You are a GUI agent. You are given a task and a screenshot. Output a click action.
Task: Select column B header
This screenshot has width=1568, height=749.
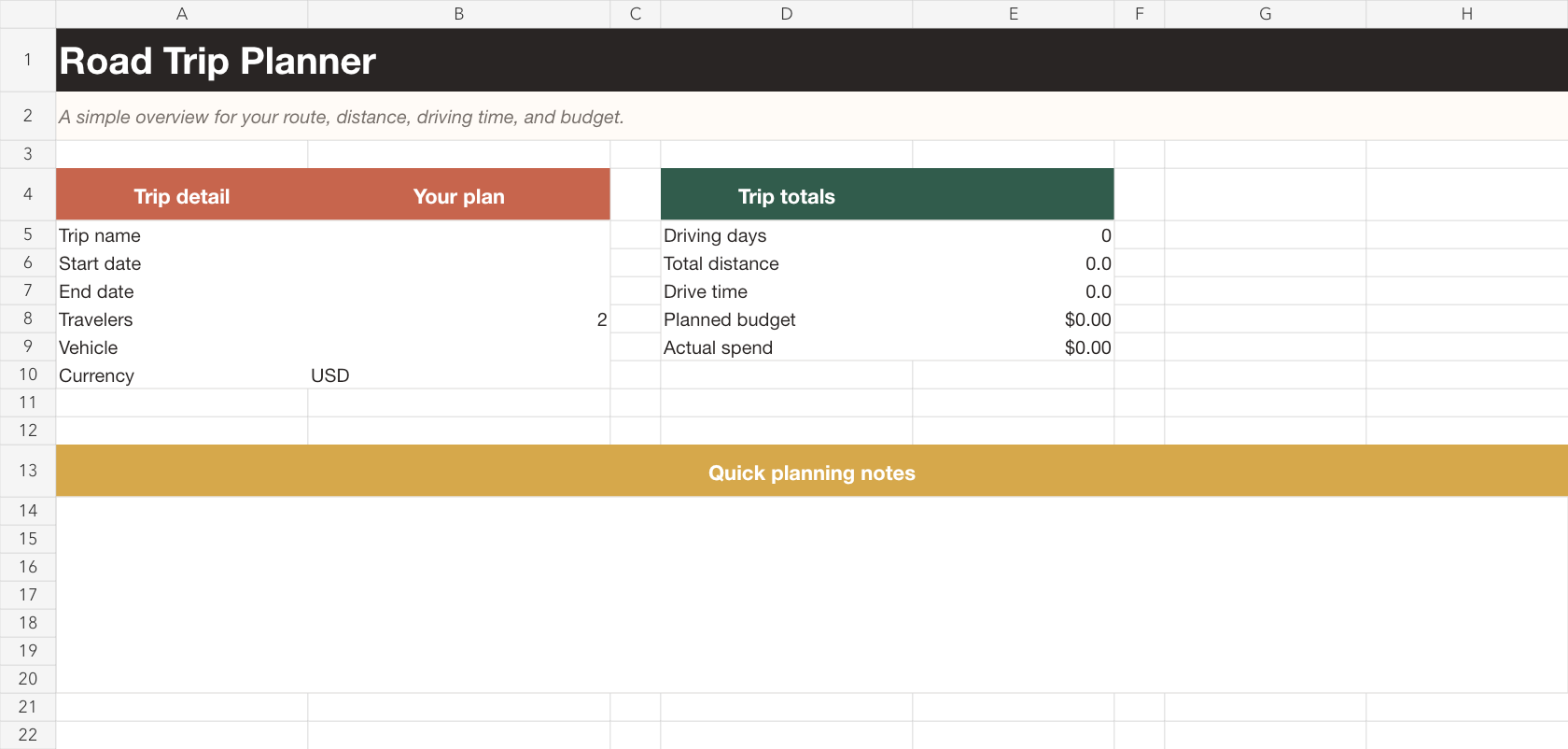pyautogui.click(x=459, y=14)
